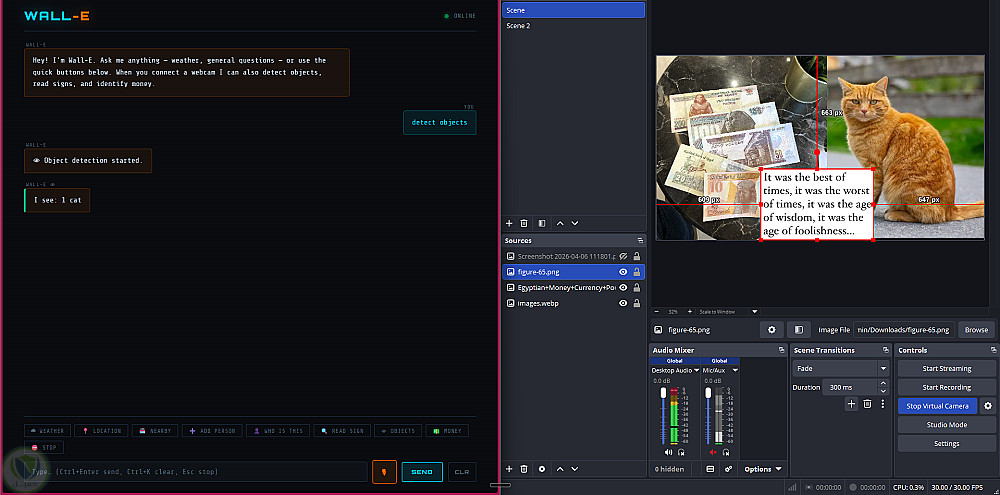Hide images.webp source with eye icon

(x=624, y=304)
